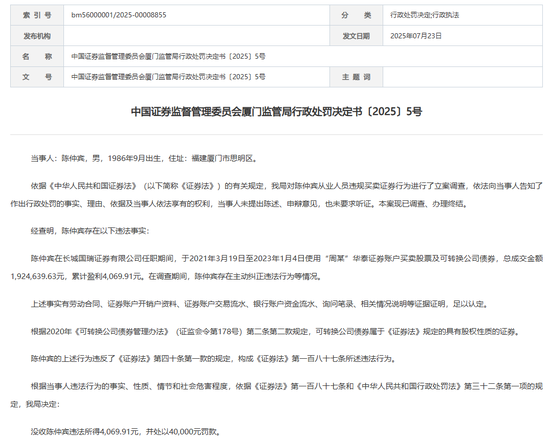Viewport: 550px width, 439px height.
Task: Click the empty 发布机构 value cell
Action: (196, 36)
